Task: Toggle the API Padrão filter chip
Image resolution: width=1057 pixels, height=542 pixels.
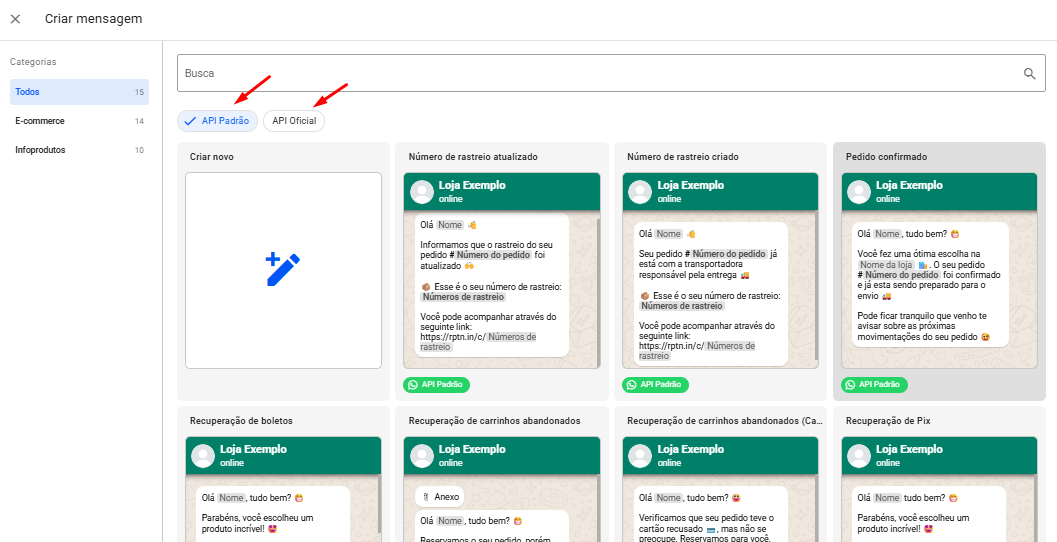Action: click(218, 121)
